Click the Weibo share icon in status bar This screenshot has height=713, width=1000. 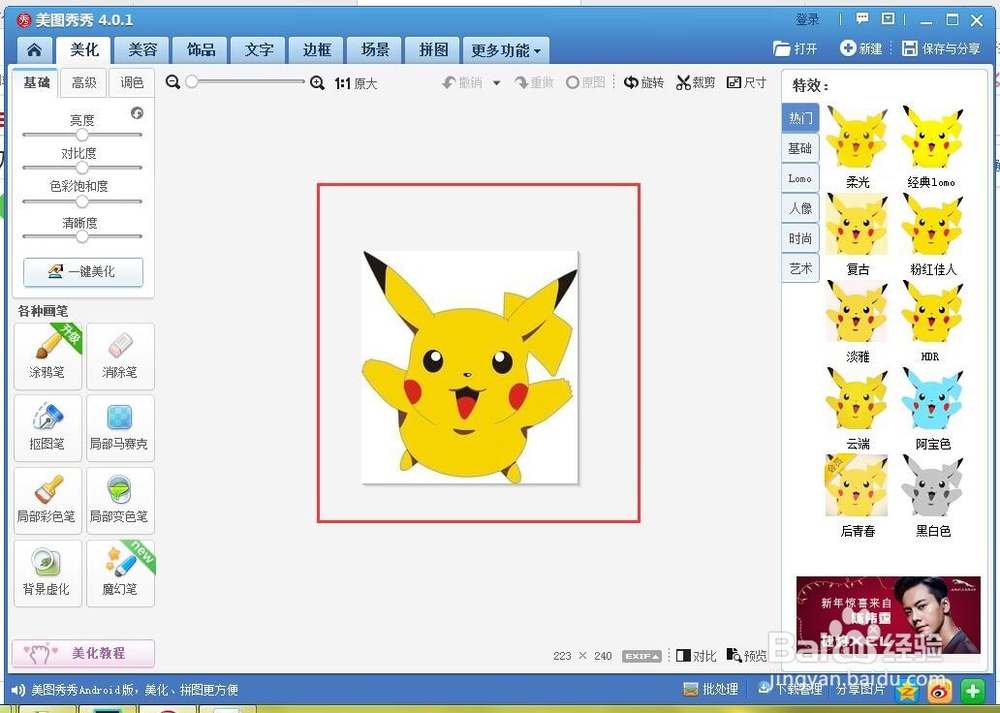click(939, 691)
